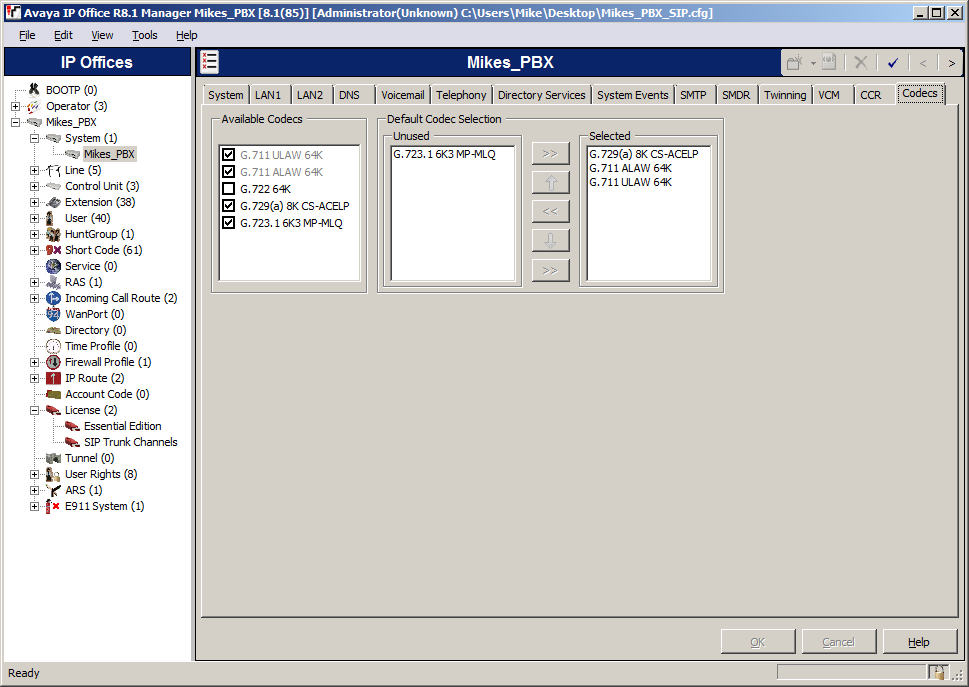Click the Operator tree icon

tap(34, 106)
